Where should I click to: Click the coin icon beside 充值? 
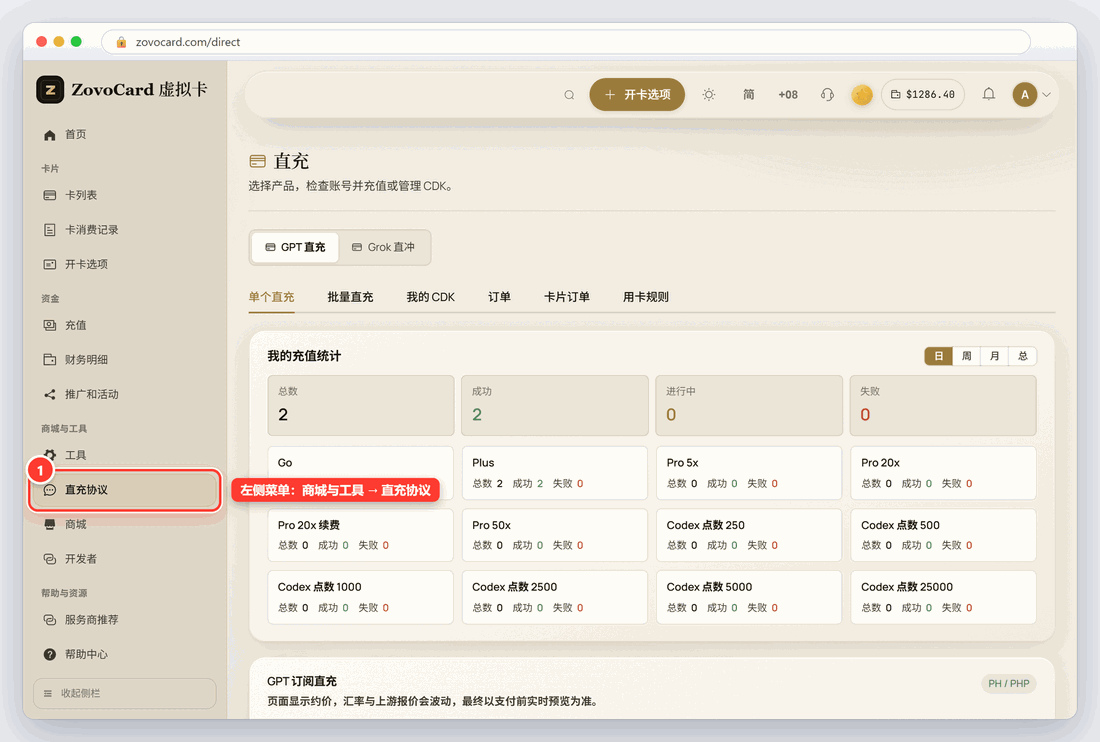click(x=50, y=325)
